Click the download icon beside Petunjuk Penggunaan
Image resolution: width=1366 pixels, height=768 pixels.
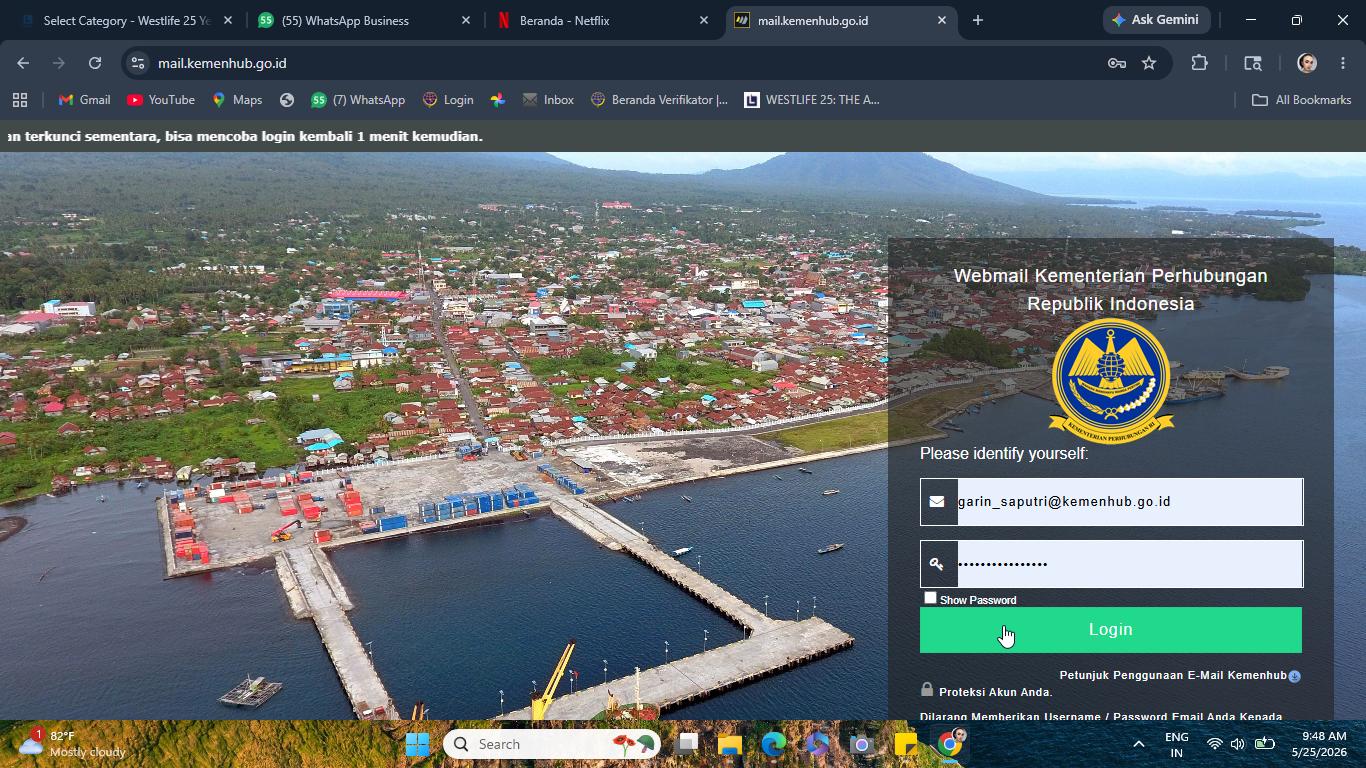[1294, 677]
